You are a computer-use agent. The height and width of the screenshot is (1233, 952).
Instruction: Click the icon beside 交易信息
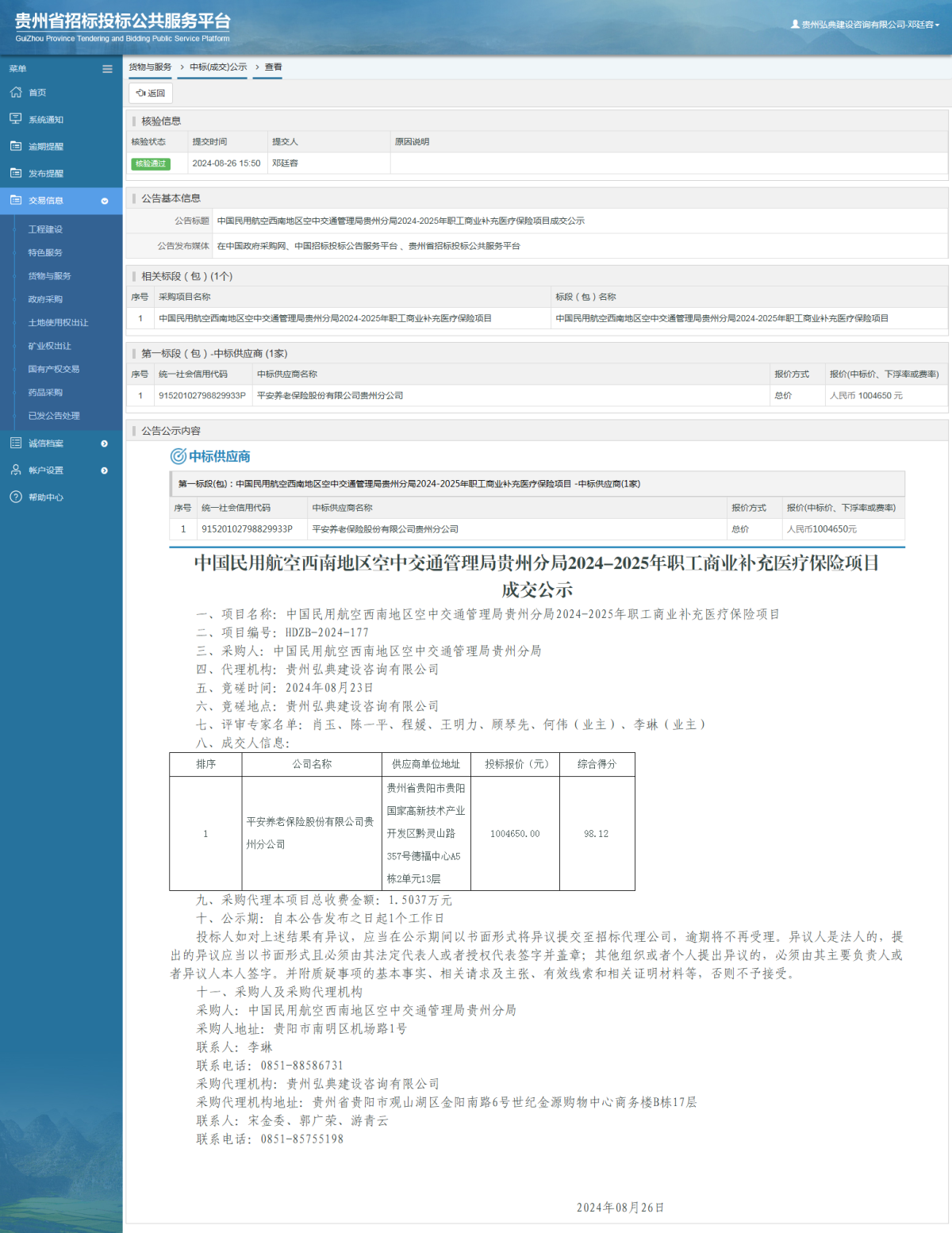[x=16, y=200]
